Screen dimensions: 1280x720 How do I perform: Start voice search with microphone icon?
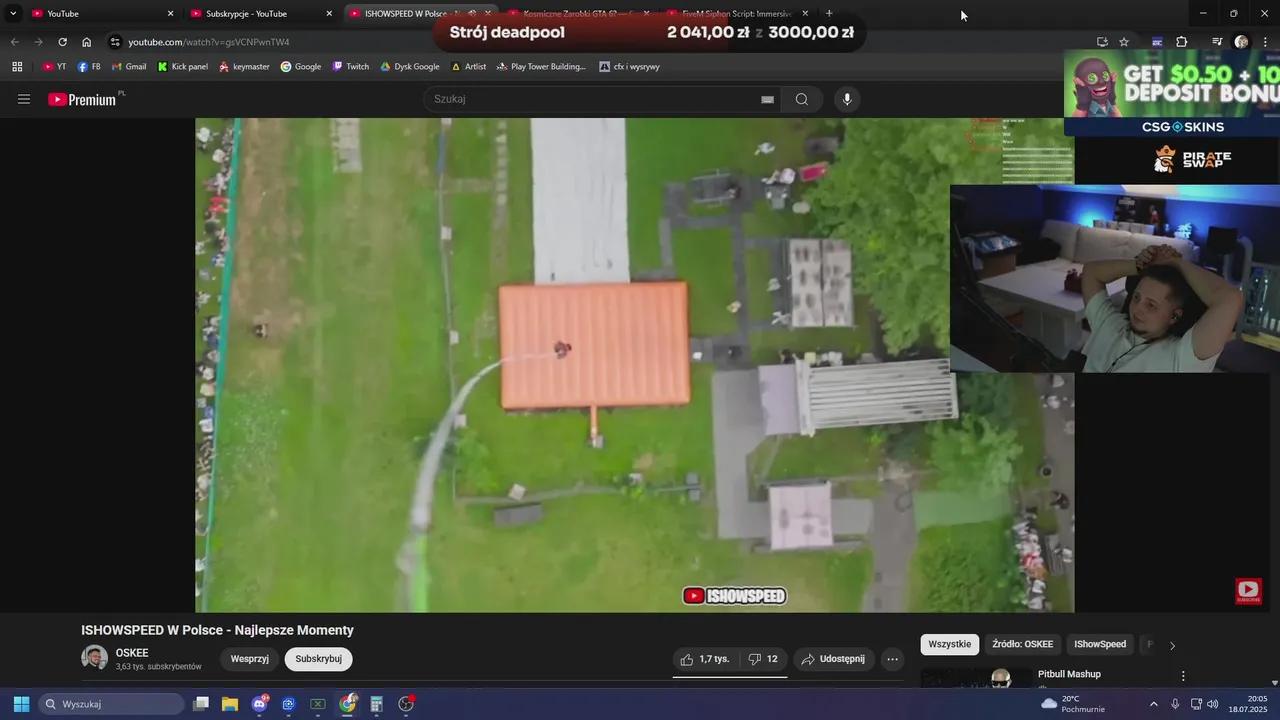[847, 99]
